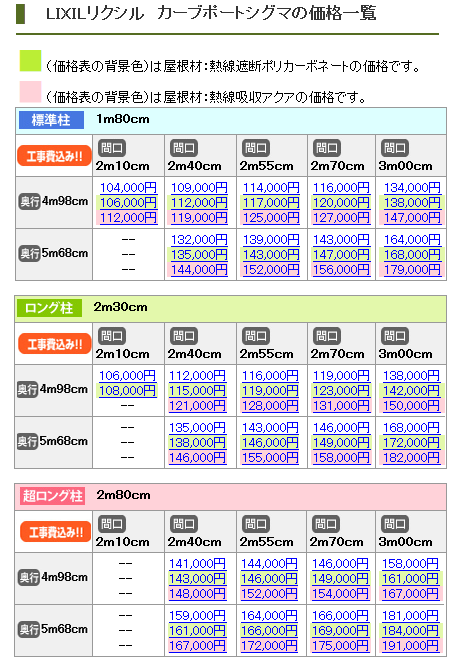Choose the 182,000円 price link
The width and height of the screenshot is (450, 665).
(411, 457)
